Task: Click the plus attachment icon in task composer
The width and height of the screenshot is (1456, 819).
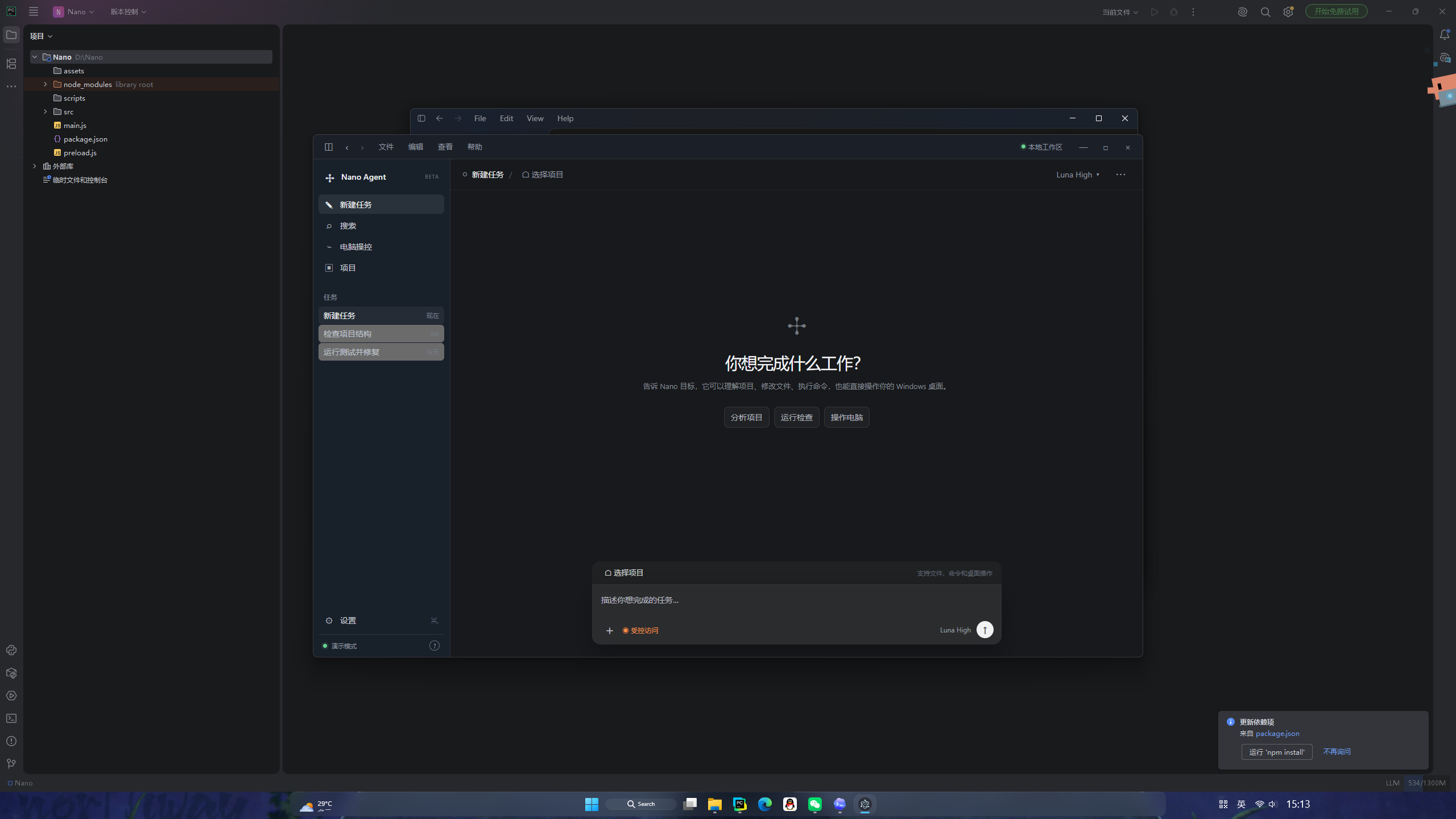Action: [x=609, y=630]
